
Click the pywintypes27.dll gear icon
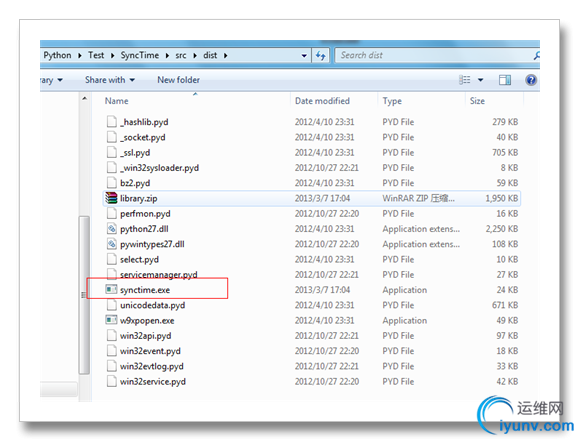[x=111, y=243]
